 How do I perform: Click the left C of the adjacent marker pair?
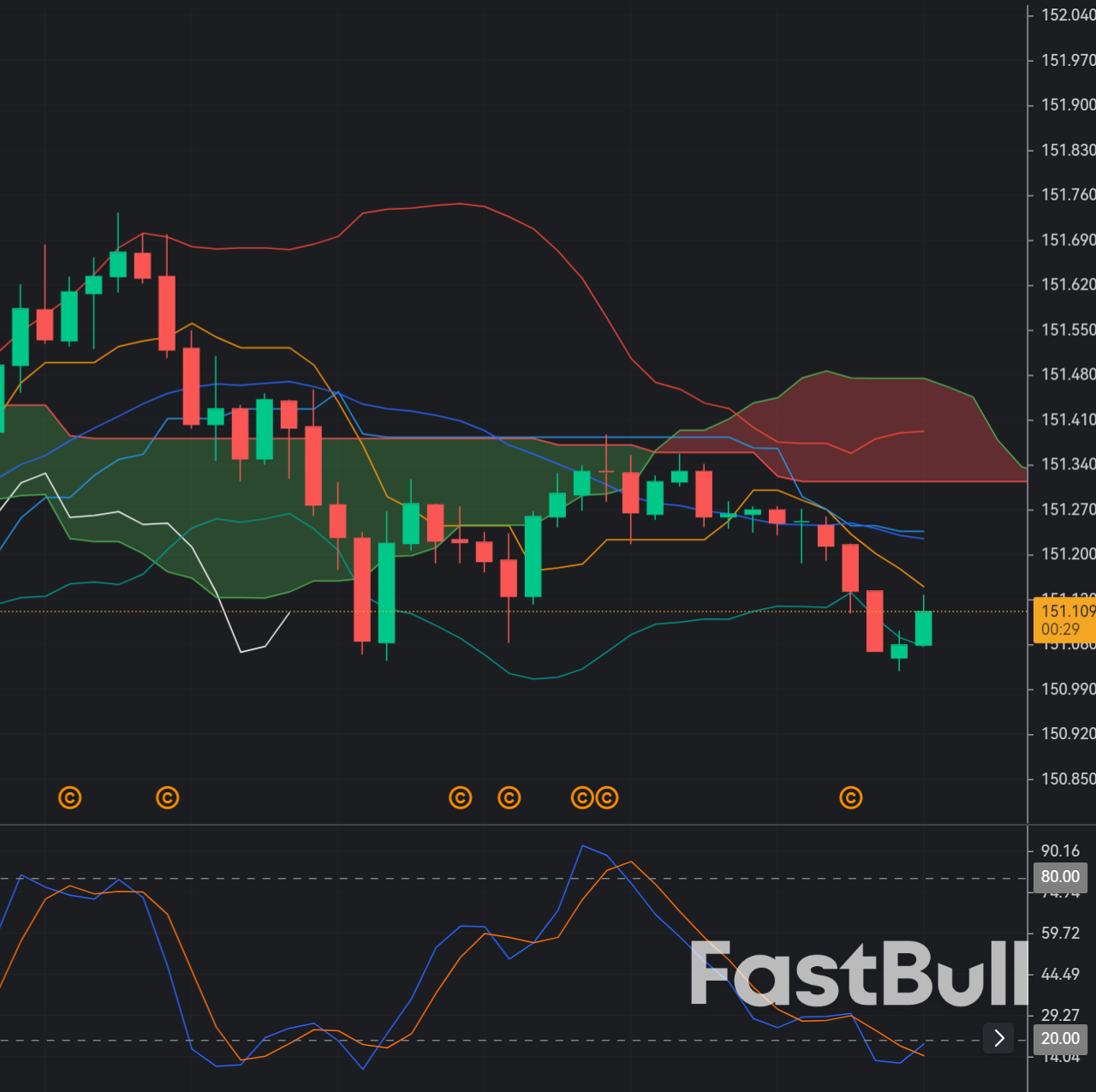click(x=582, y=798)
